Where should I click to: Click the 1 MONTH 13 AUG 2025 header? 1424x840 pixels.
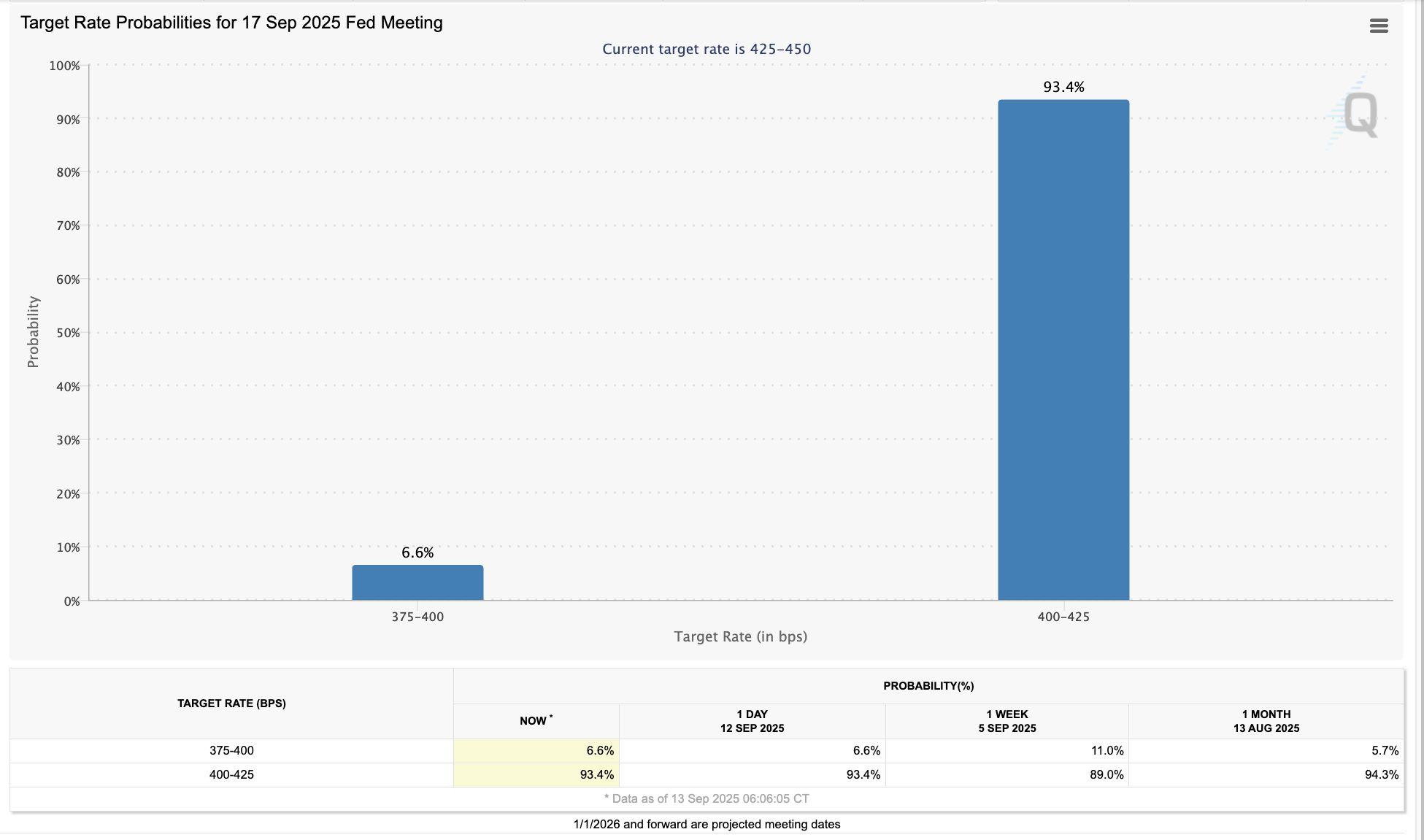[x=1266, y=721]
